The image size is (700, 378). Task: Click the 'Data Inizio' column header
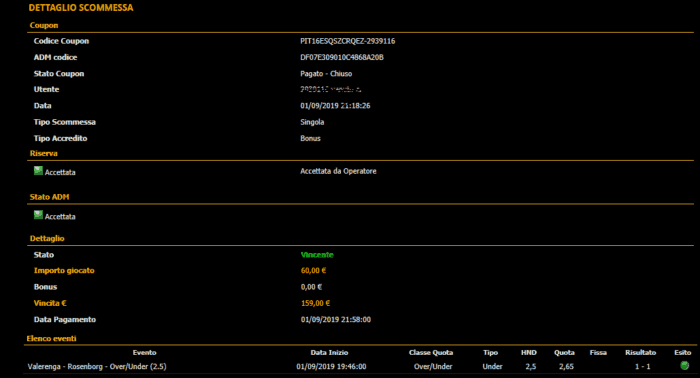point(329,353)
